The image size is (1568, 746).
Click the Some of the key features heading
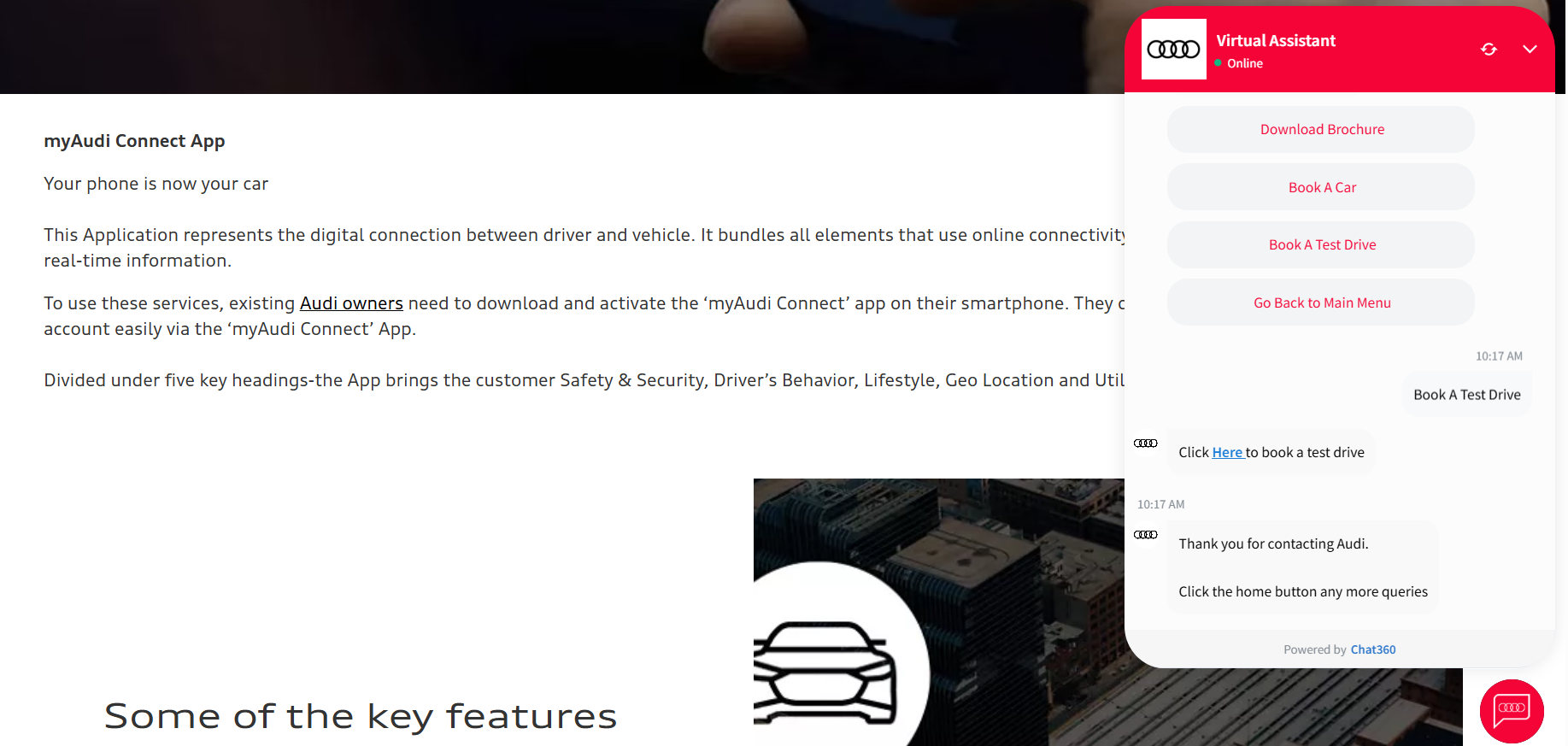[360, 716]
